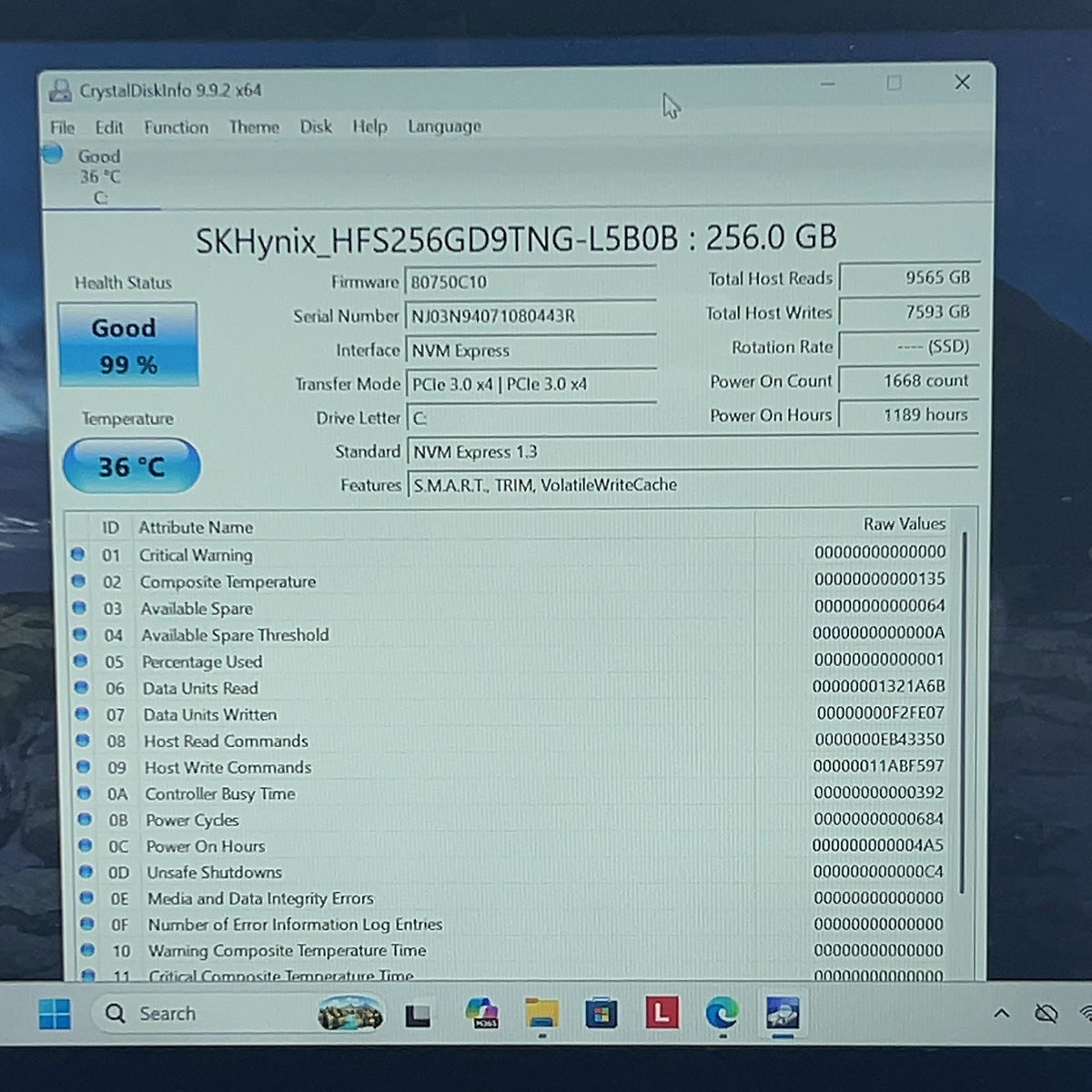Screen dimensions: 1092x1092
Task: Select the Media and Data Integrity Errors row
Action: [510, 898]
